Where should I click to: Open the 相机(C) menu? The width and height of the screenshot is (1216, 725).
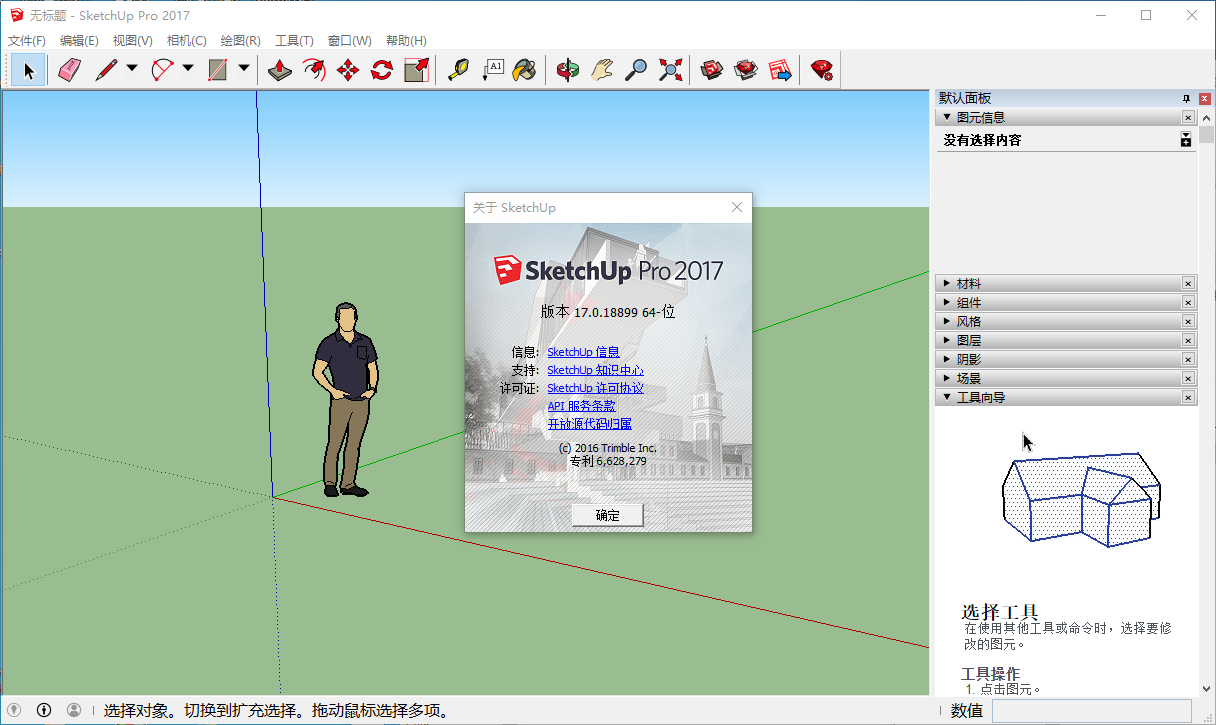186,41
